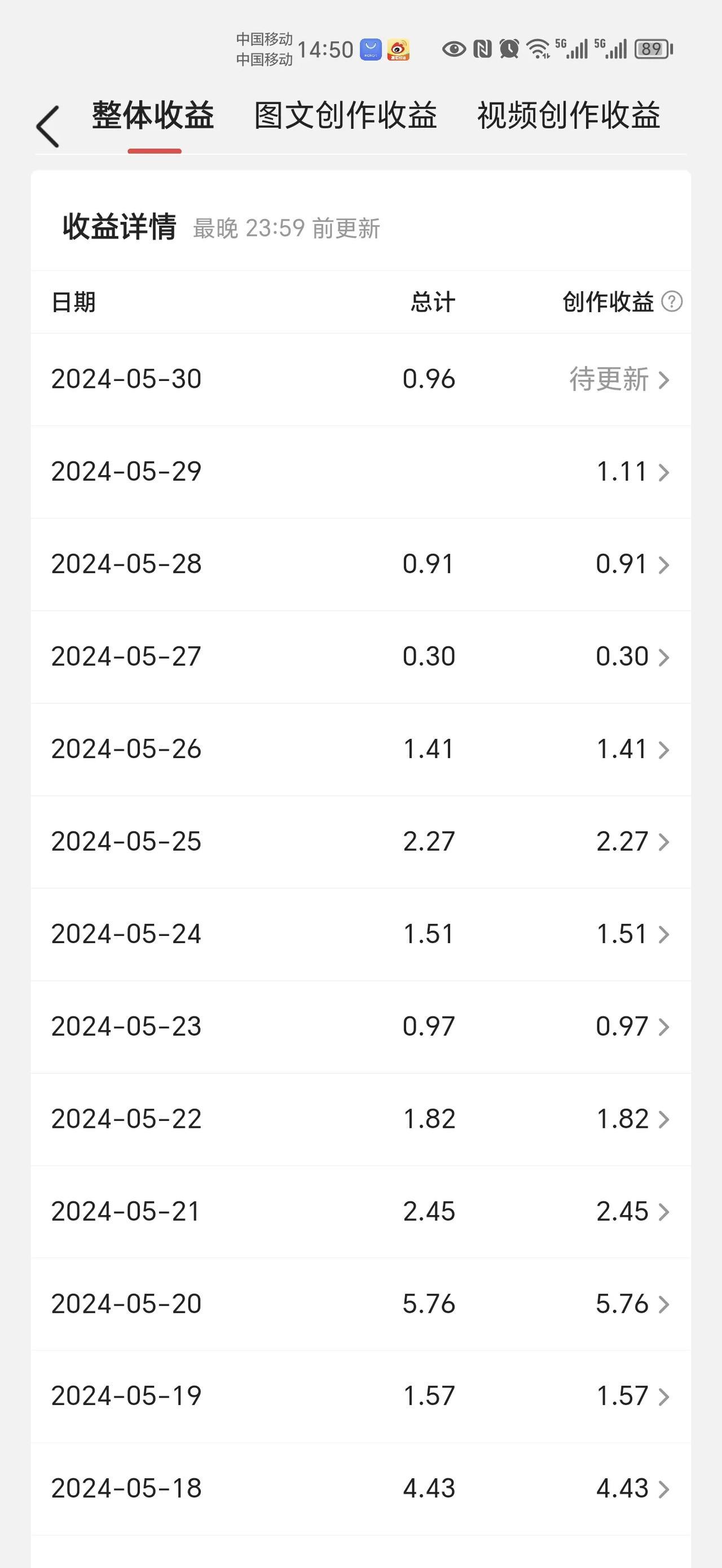
Task: Open 4.43 creation earnings for 2024-05-18
Action: 622,1489
